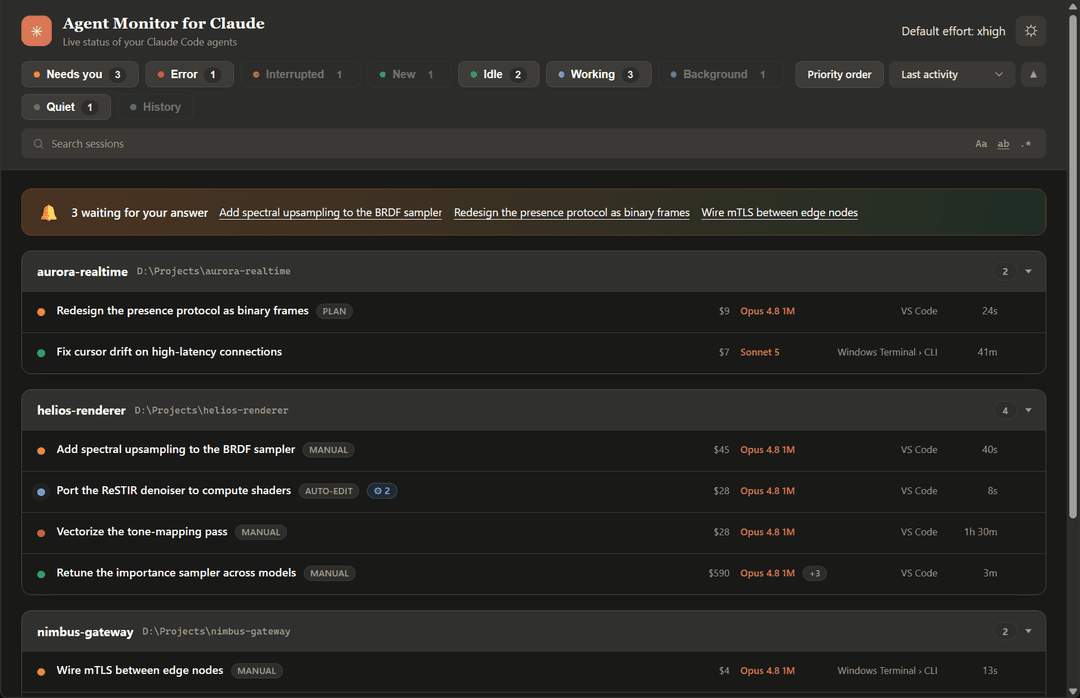Image resolution: width=1080 pixels, height=698 pixels.
Task: Click MANUAL badge on 'Wire mTLS between edge nodes'
Action: [x=256, y=671]
